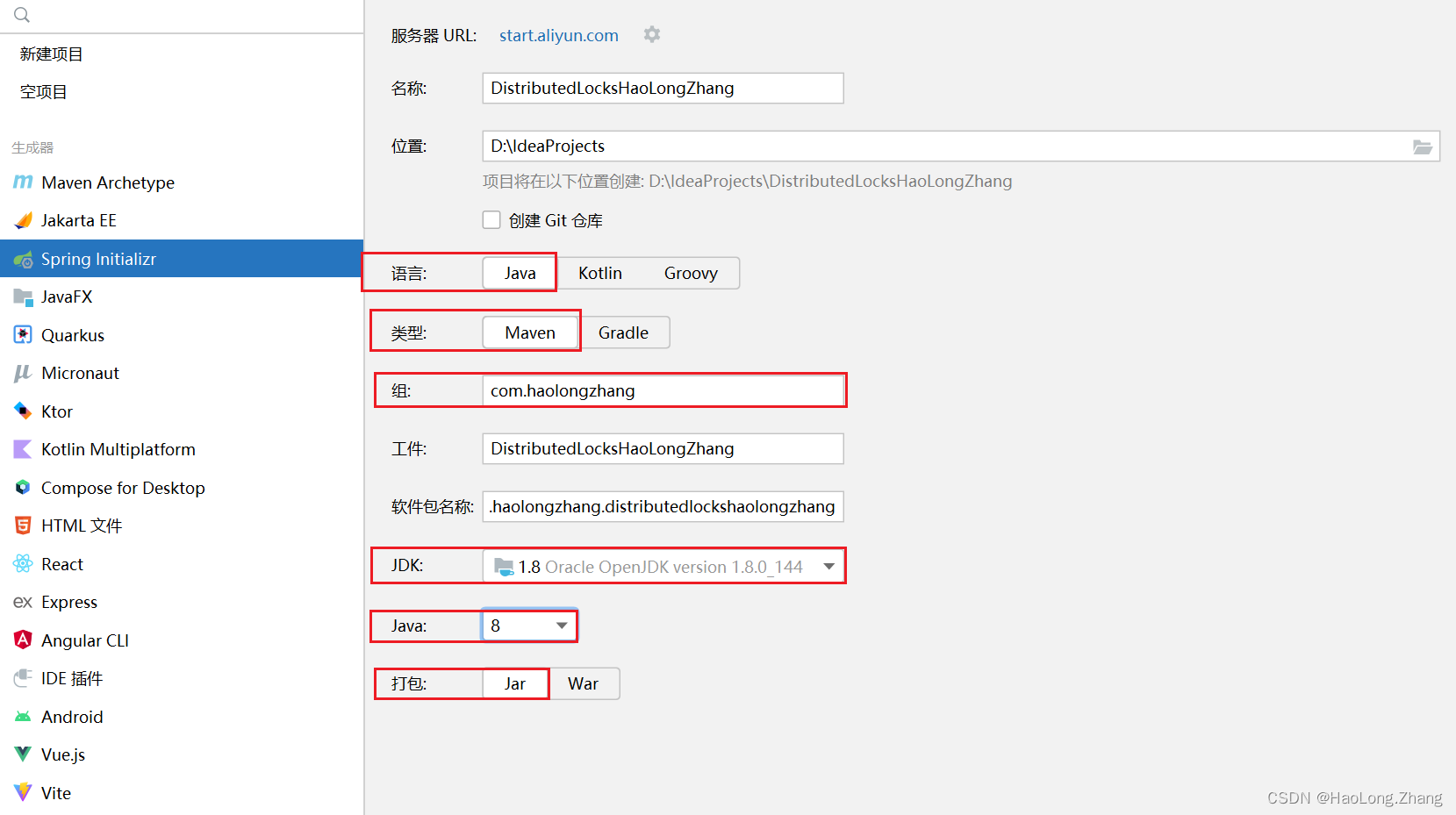Enable the 创建 Git 仓库 checkbox
The width and height of the screenshot is (1456, 815).
click(491, 220)
